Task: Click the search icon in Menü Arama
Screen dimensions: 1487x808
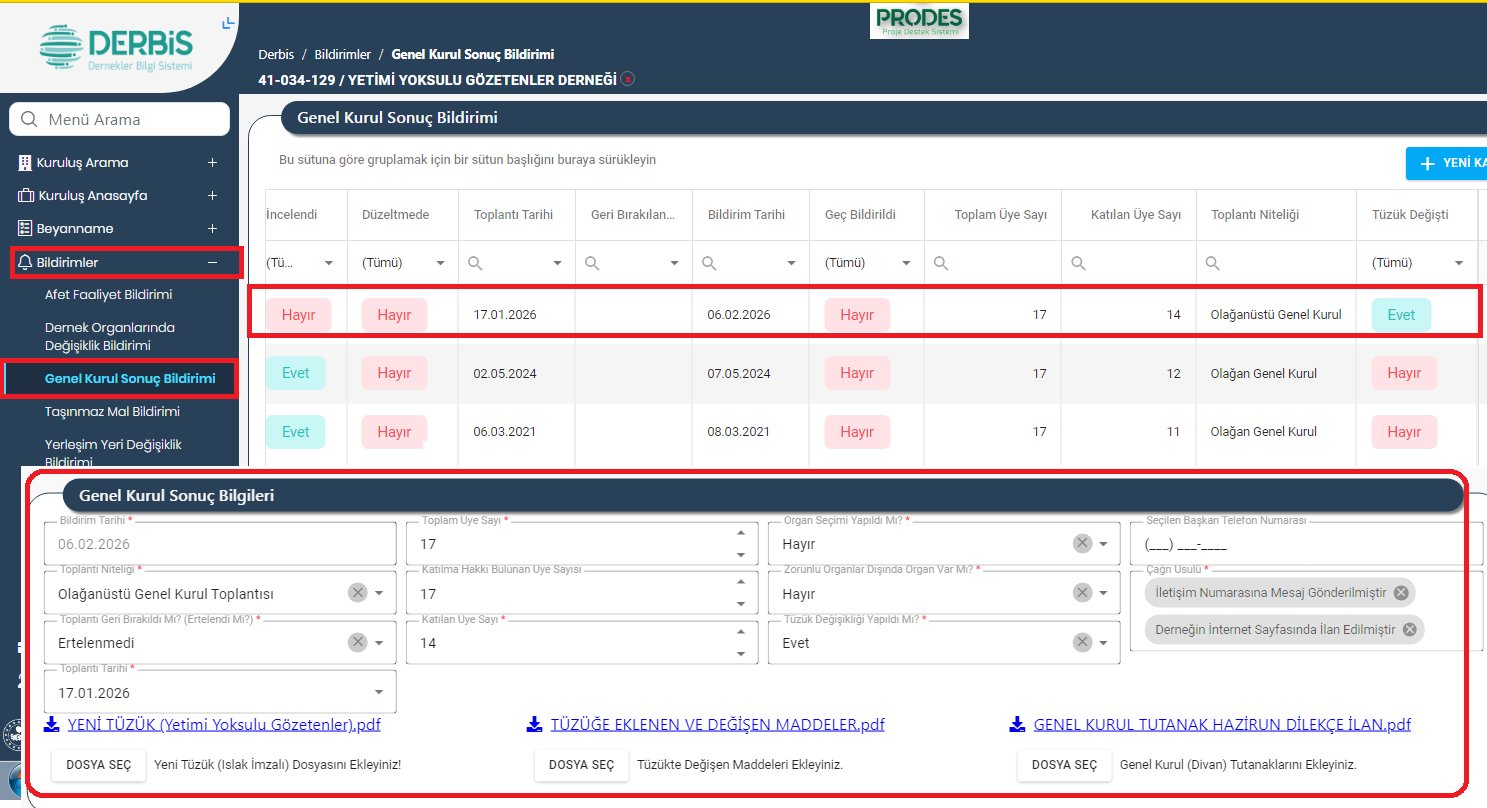Action: [29, 120]
